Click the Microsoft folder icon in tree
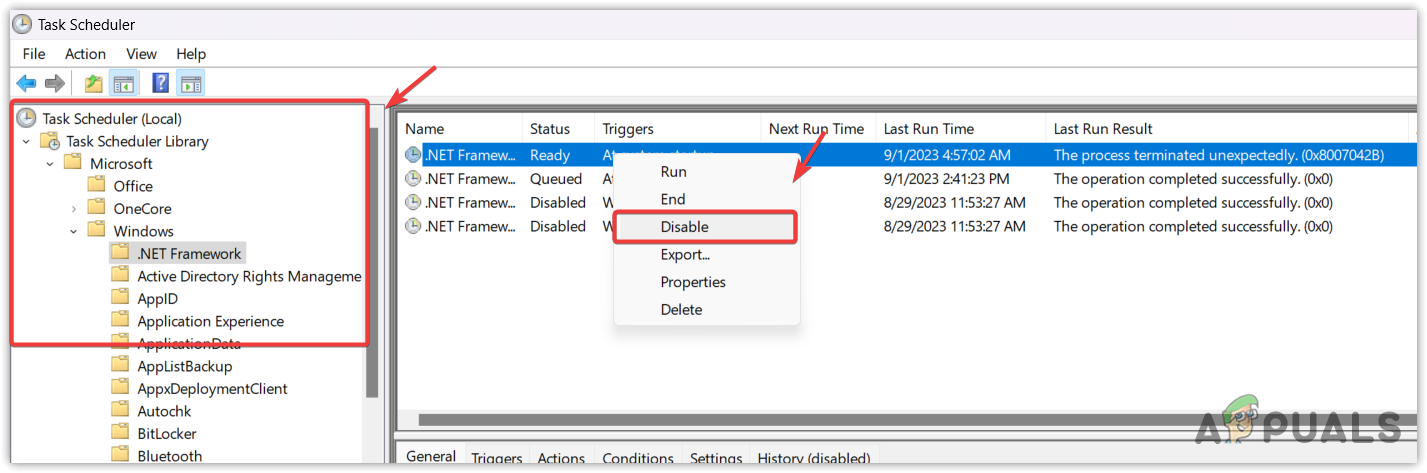This screenshot has height=473, width=1427. (73, 163)
